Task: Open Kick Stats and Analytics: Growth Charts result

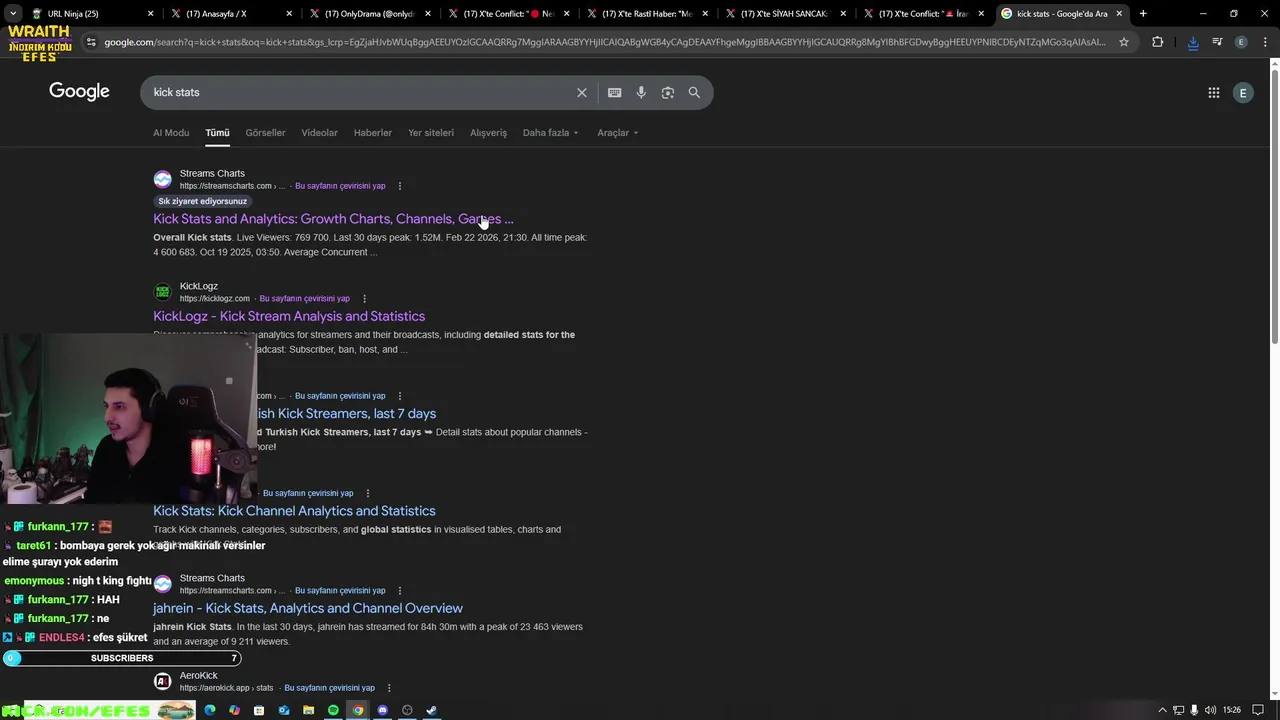Action: pyautogui.click(x=333, y=219)
